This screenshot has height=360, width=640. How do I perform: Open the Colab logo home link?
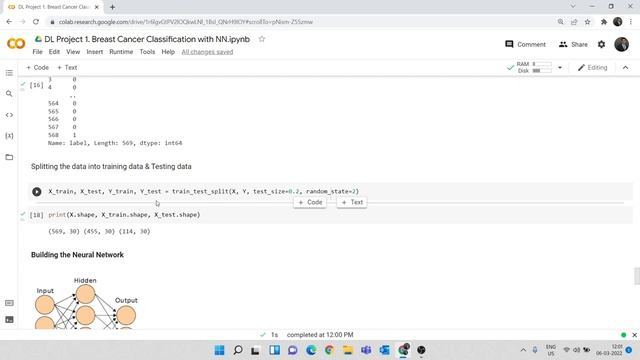(16, 44)
